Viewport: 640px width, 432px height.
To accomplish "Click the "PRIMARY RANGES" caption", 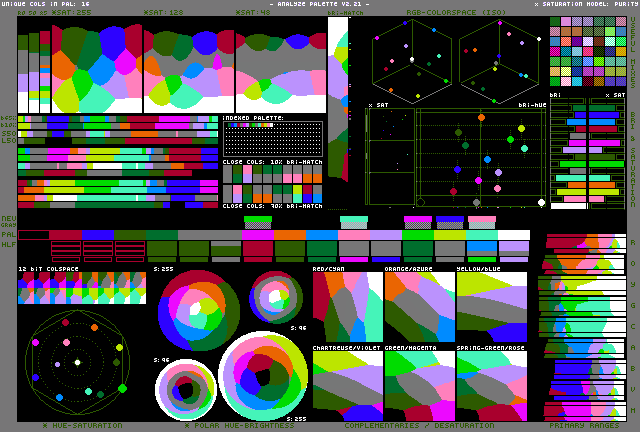I will [x=584, y=425].
